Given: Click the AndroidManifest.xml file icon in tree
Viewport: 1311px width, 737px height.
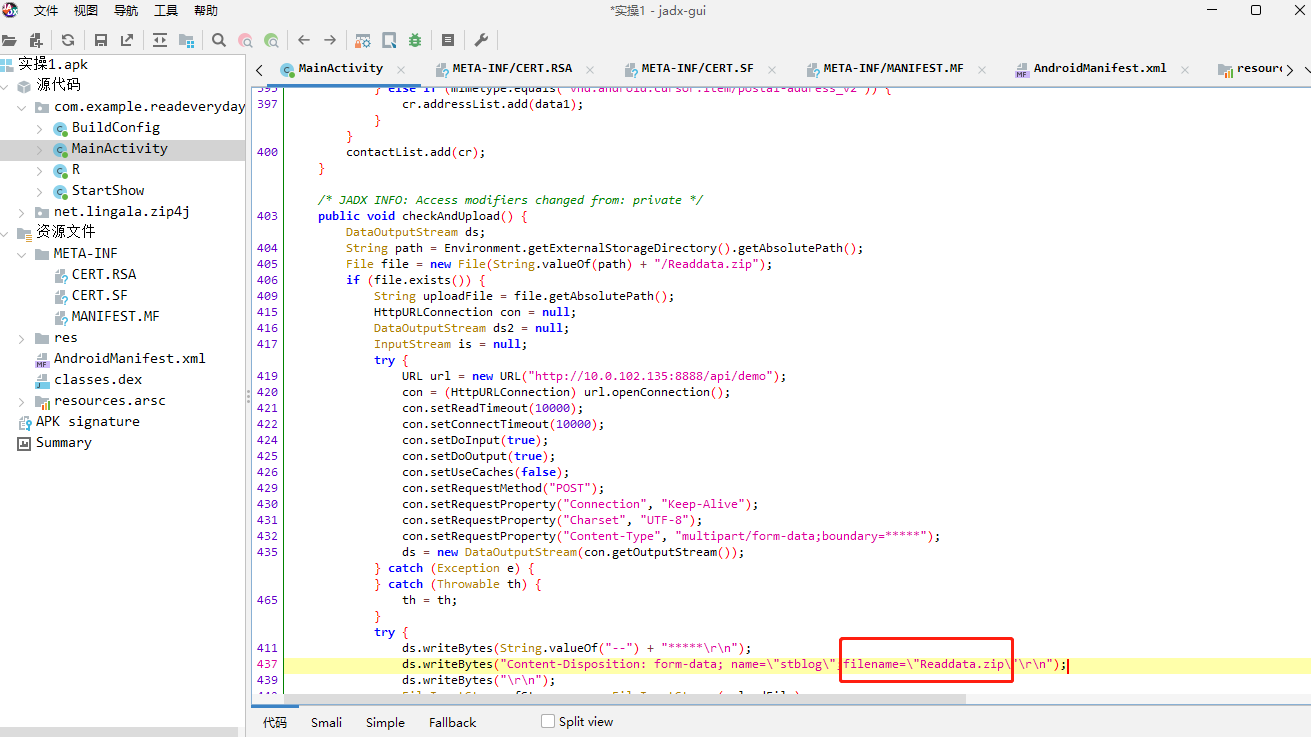Looking at the screenshot, I should point(42,359).
